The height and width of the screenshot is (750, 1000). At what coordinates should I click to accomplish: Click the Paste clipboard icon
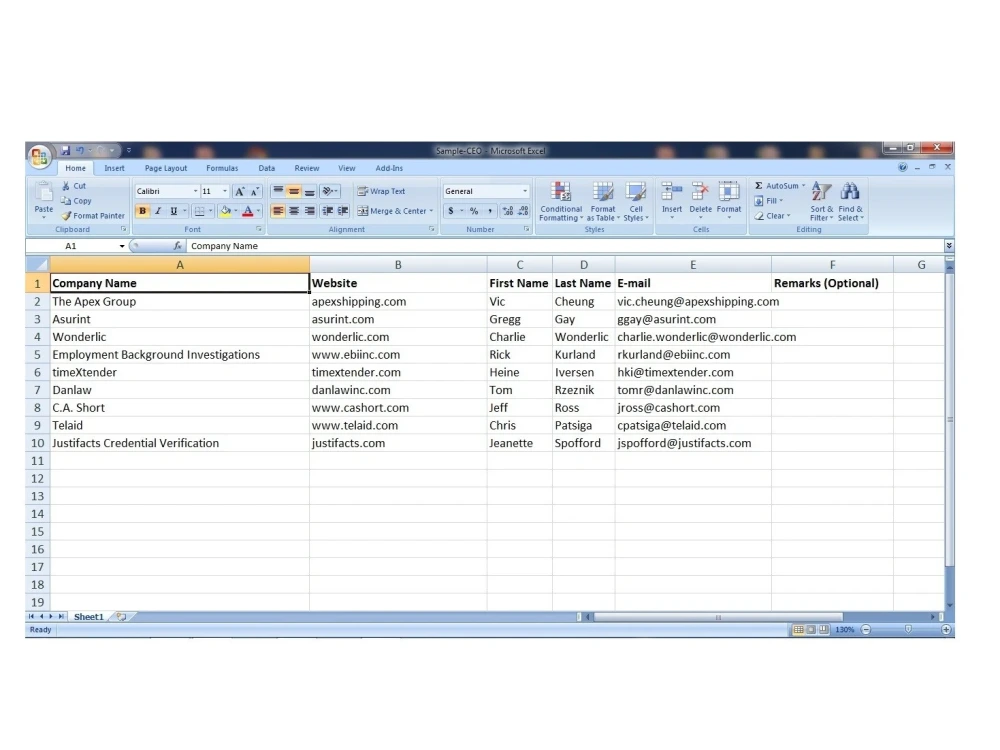[43, 193]
